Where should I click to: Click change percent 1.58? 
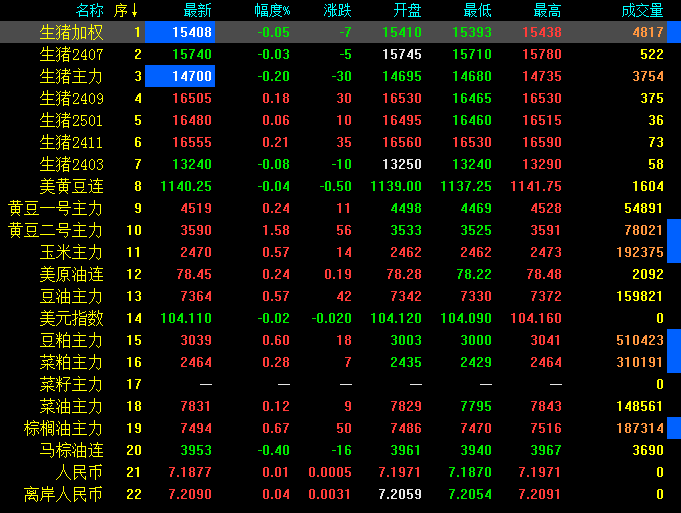[x=276, y=230]
